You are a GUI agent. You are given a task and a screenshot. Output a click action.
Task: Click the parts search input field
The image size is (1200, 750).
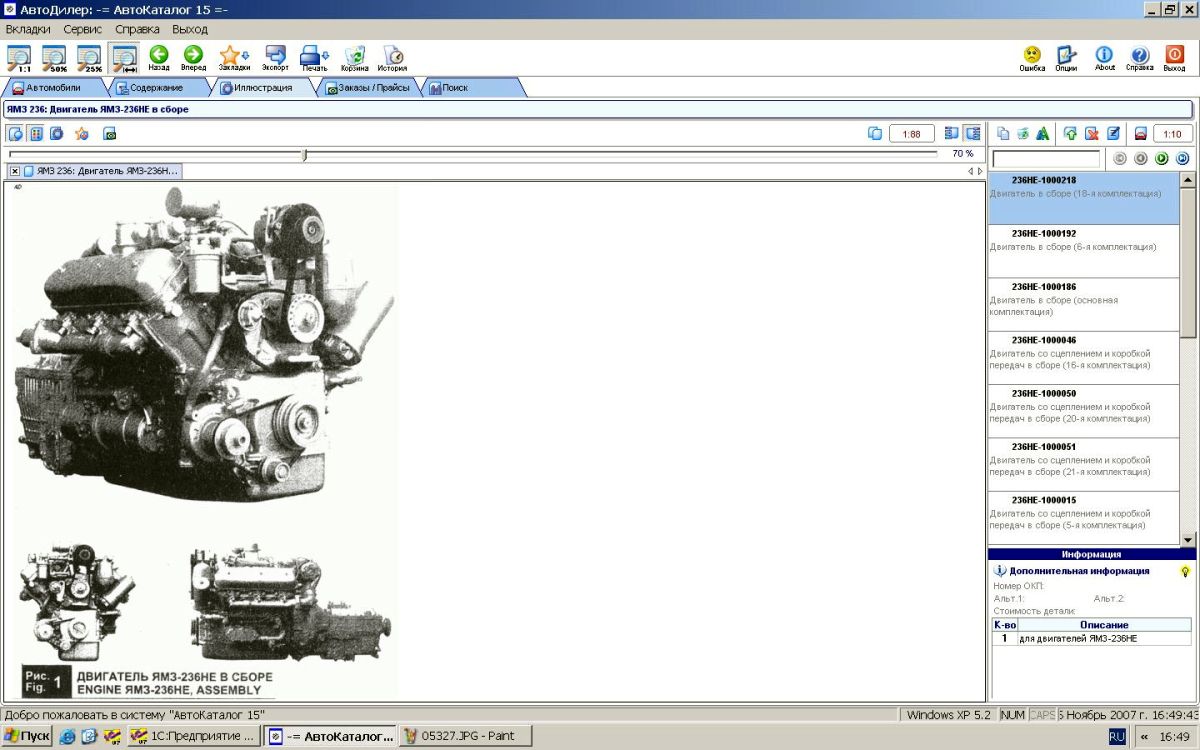click(x=1046, y=159)
